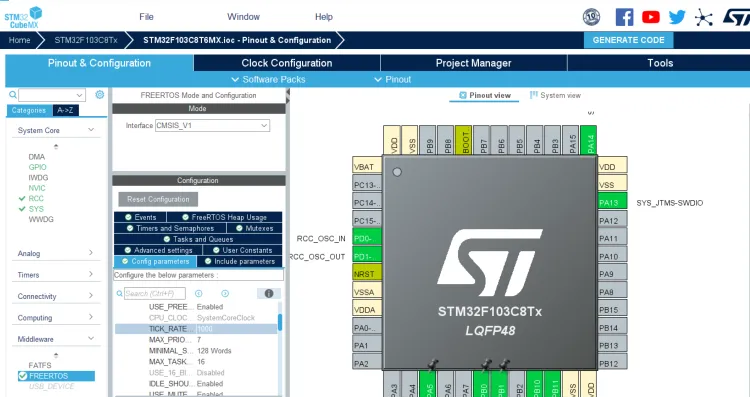Open the Twitter bird icon

[x=677, y=17]
